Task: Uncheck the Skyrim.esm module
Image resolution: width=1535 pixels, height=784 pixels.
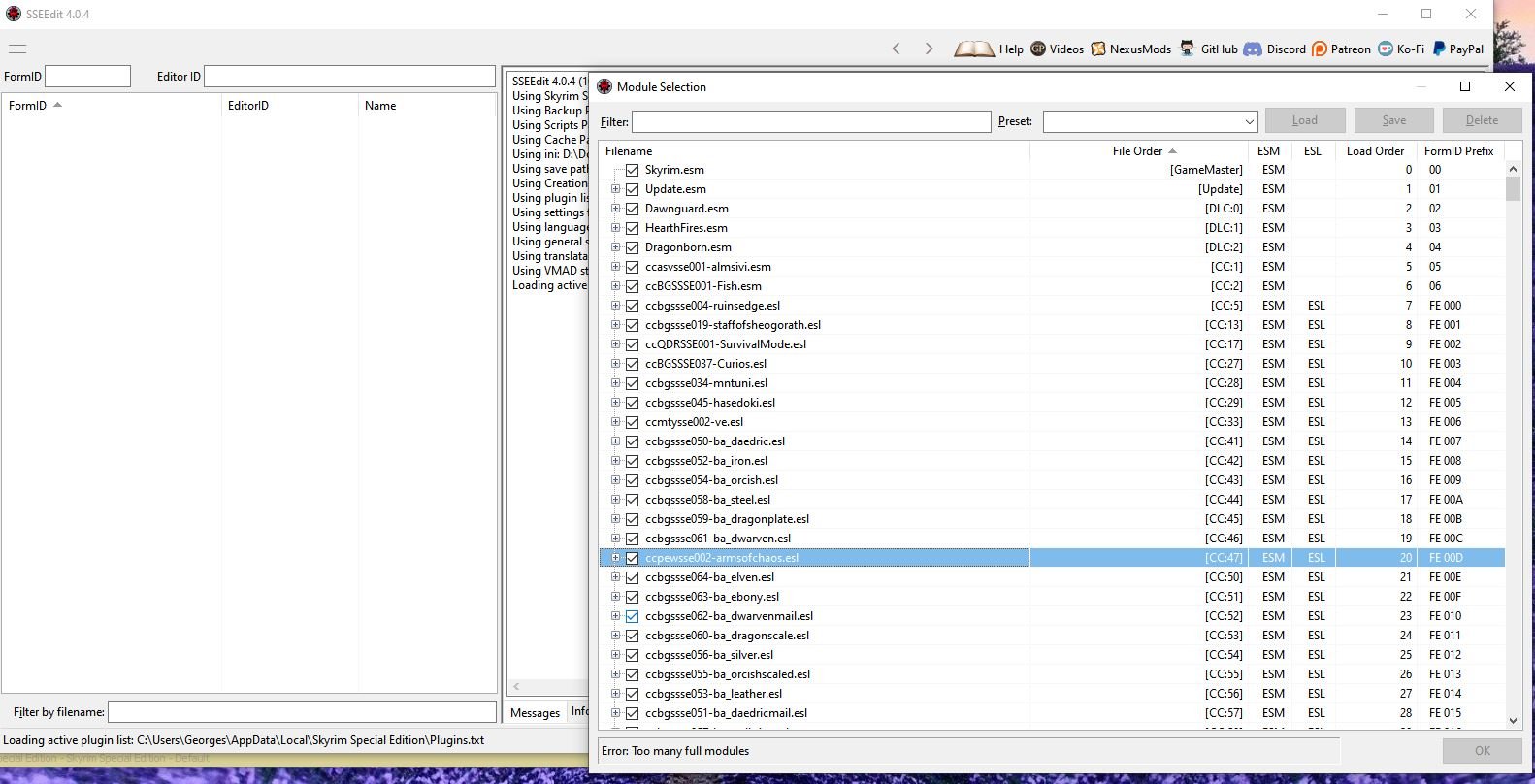Action: pos(633,170)
